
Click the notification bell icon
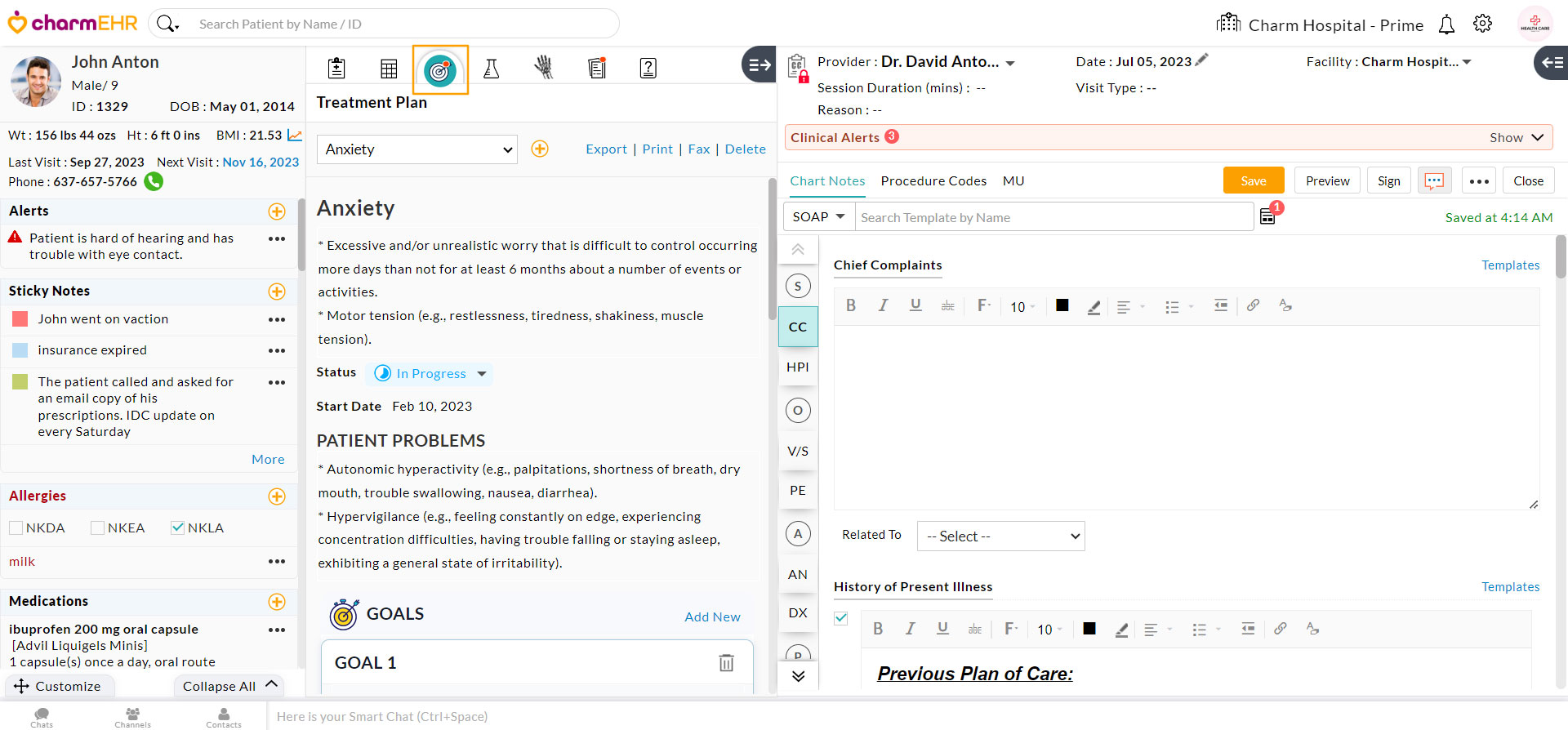pyautogui.click(x=1446, y=24)
